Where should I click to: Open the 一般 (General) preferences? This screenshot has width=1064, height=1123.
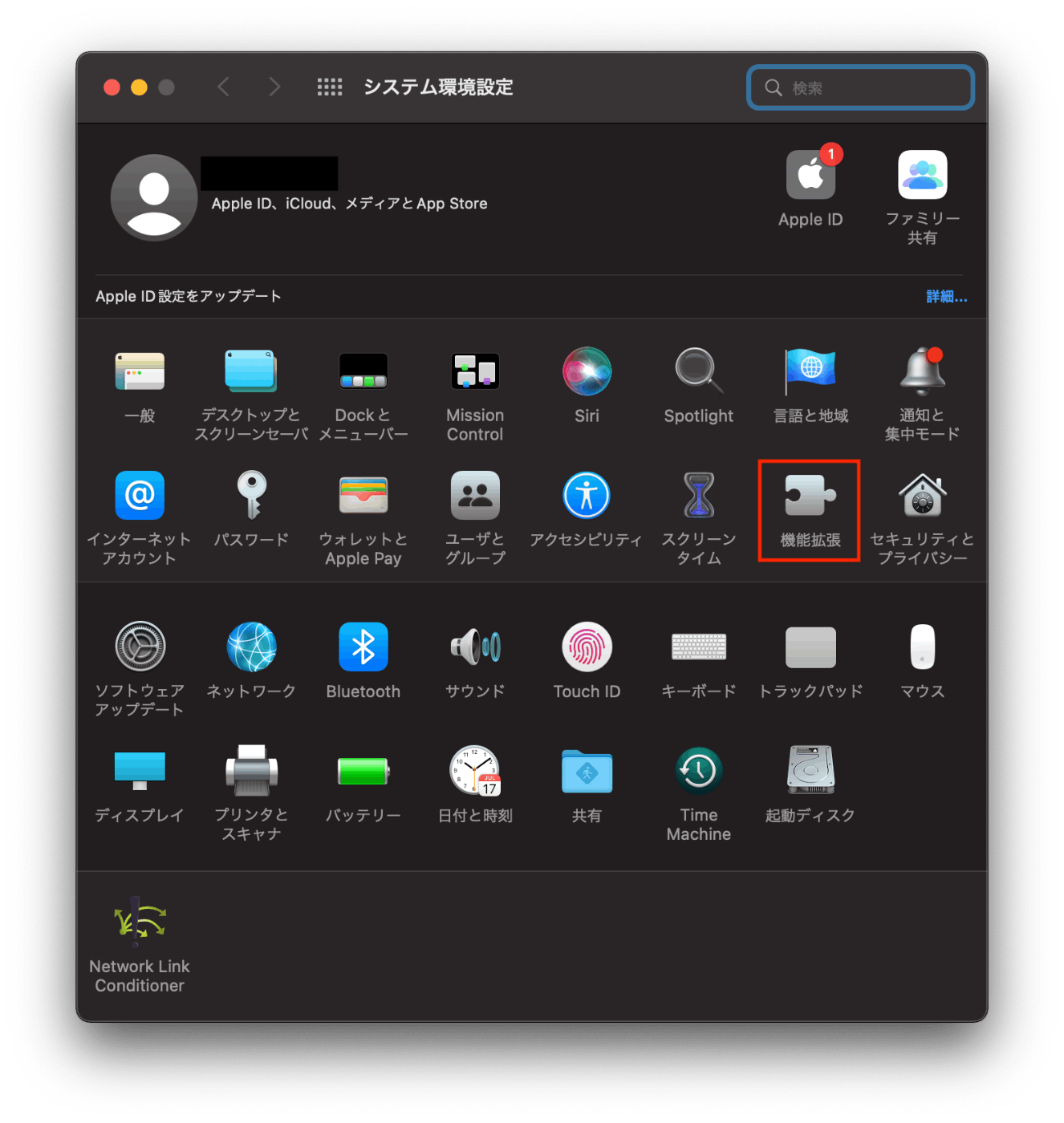(140, 371)
